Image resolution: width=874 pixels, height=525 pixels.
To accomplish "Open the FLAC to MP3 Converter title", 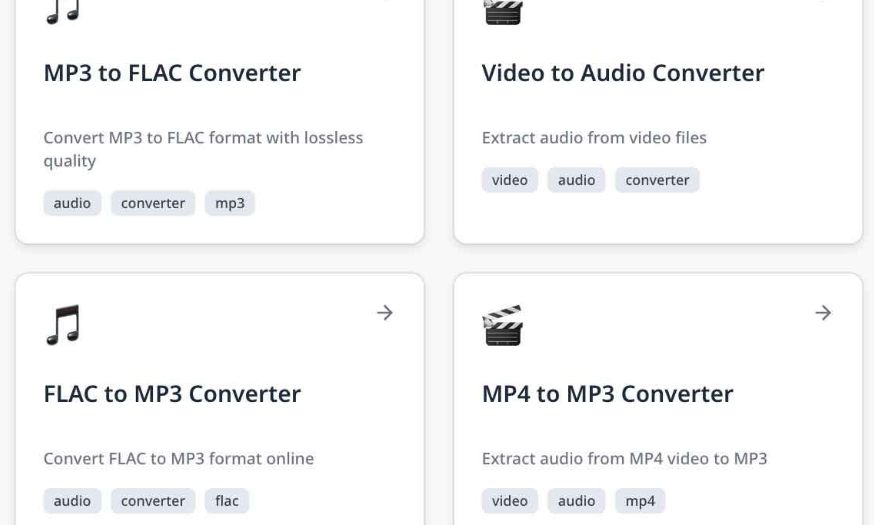I will click(x=172, y=394).
